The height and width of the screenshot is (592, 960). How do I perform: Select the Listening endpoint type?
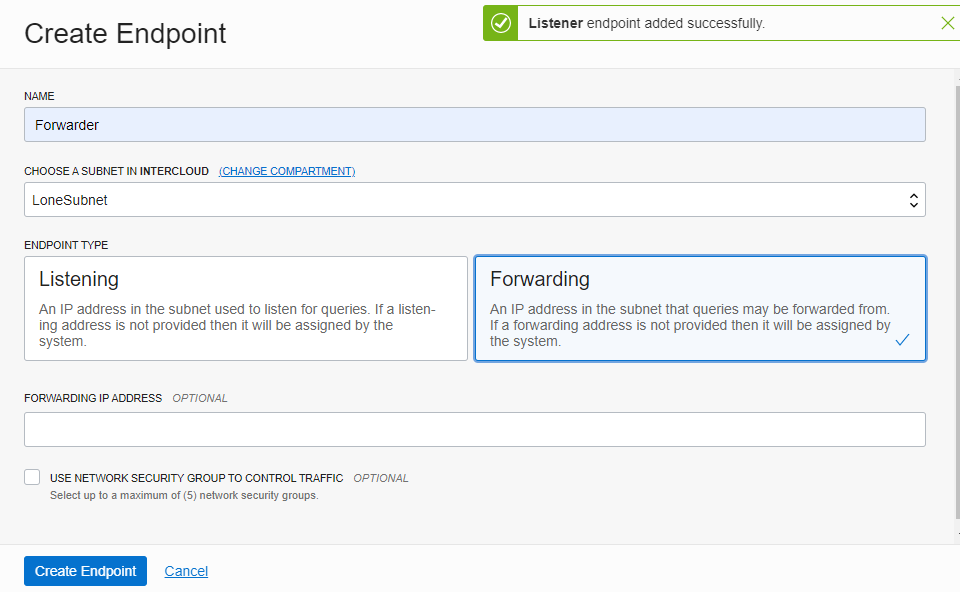pyautogui.click(x=246, y=308)
